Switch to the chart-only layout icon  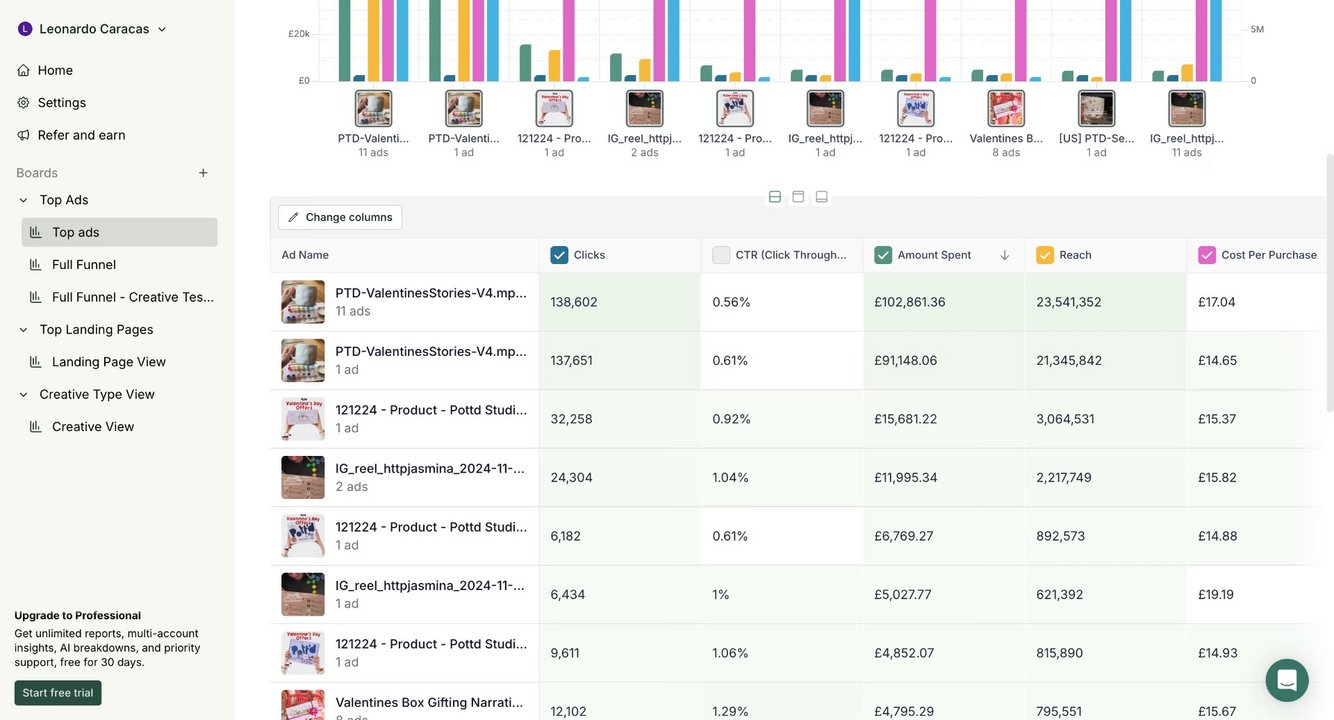(x=822, y=197)
